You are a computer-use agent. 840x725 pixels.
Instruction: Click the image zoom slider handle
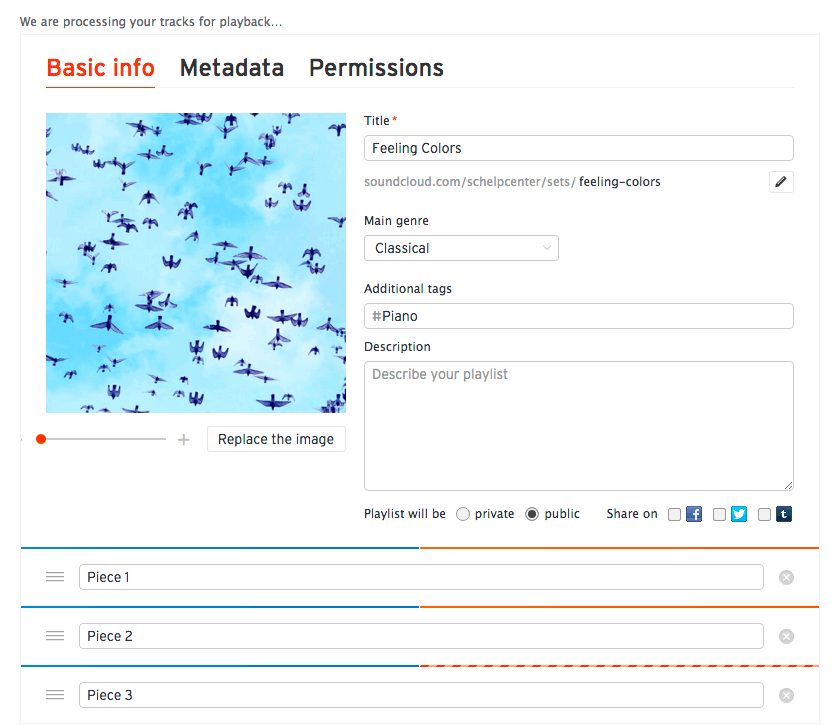tap(41, 439)
